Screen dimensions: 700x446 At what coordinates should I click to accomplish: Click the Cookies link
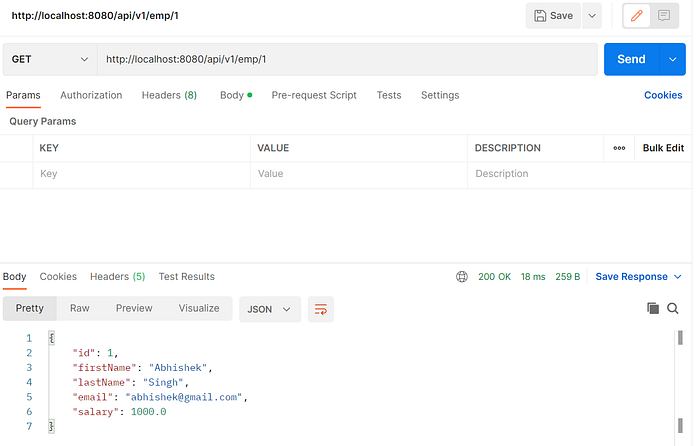tap(663, 95)
